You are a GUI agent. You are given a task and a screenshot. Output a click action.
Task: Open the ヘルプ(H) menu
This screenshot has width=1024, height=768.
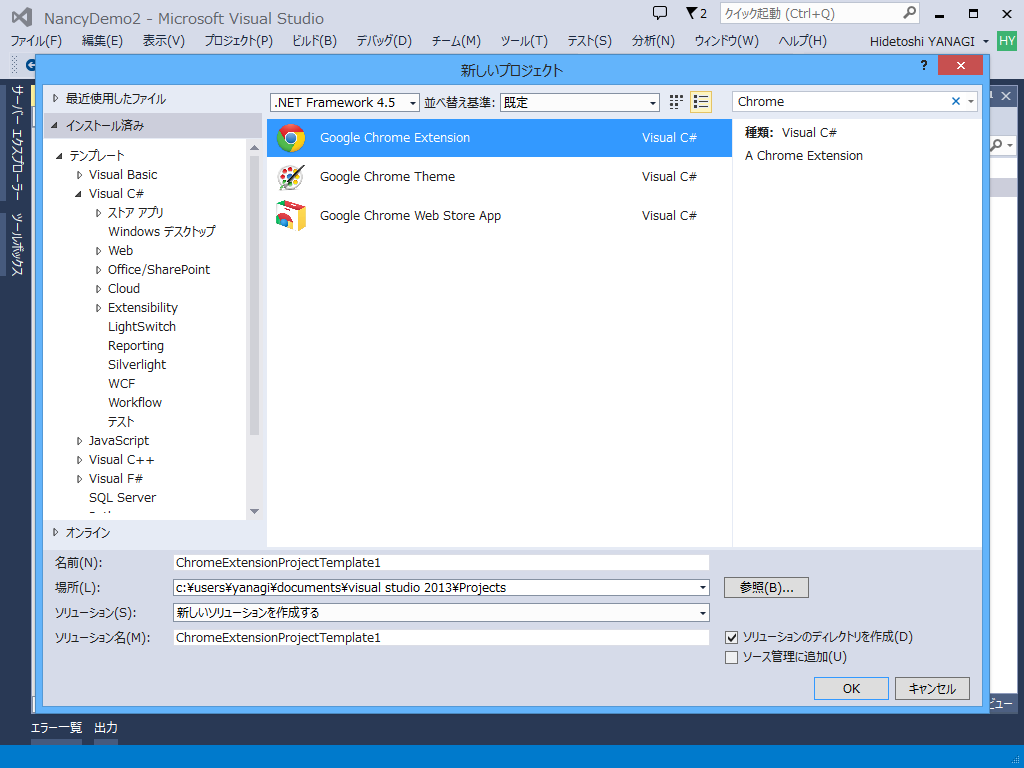tap(803, 41)
